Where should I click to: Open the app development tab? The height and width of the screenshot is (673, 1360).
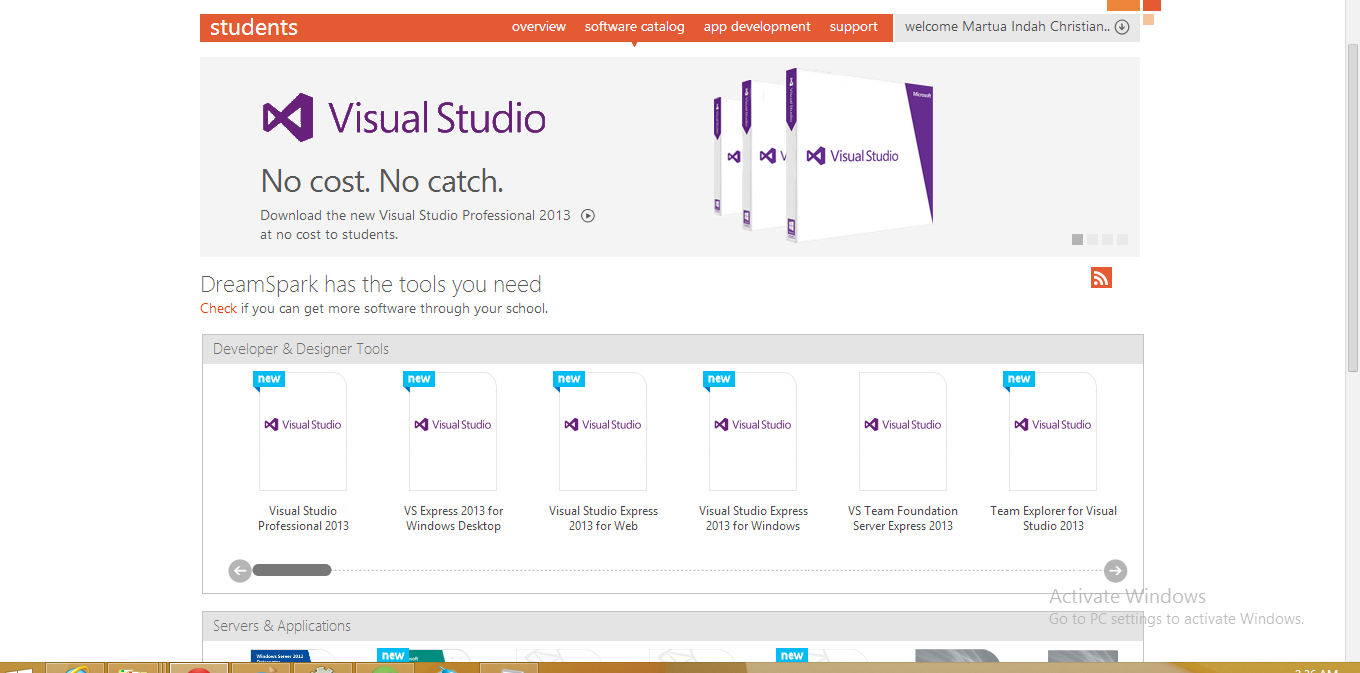click(x=757, y=27)
